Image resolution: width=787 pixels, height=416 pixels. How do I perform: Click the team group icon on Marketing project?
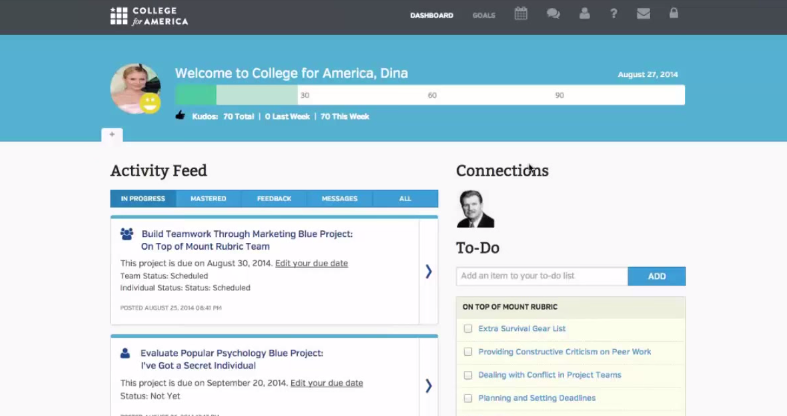coord(127,234)
